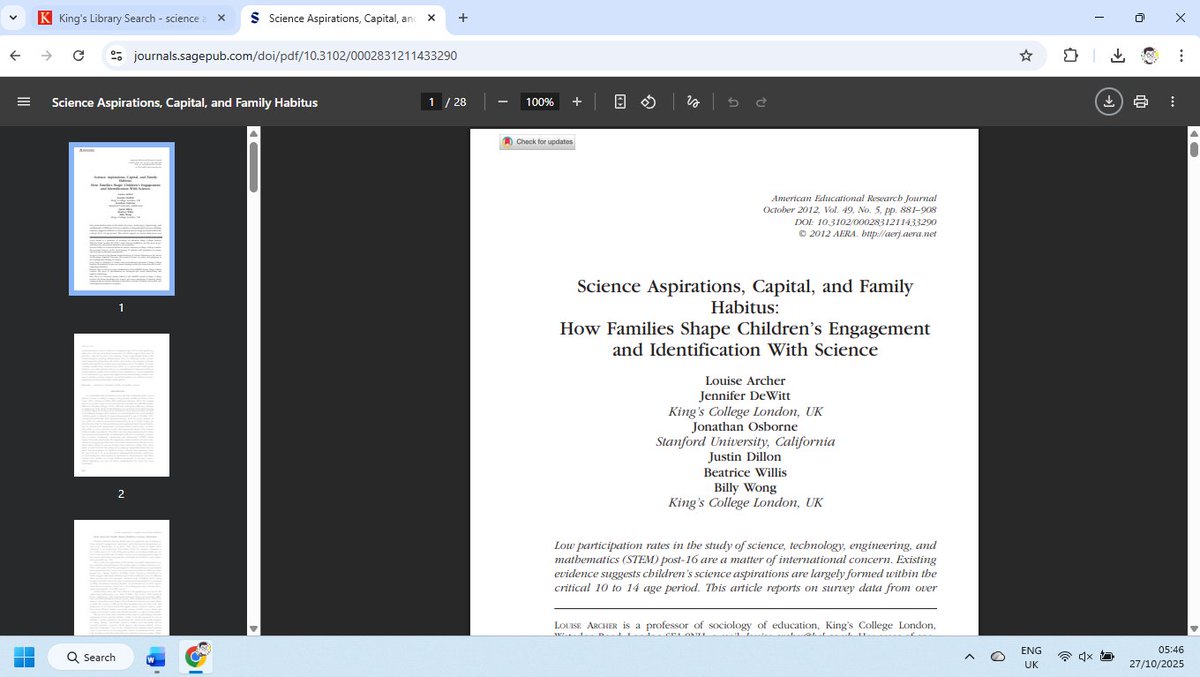Go forward in browser history
This screenshot has width=1200, height=677.
point(47,56)
